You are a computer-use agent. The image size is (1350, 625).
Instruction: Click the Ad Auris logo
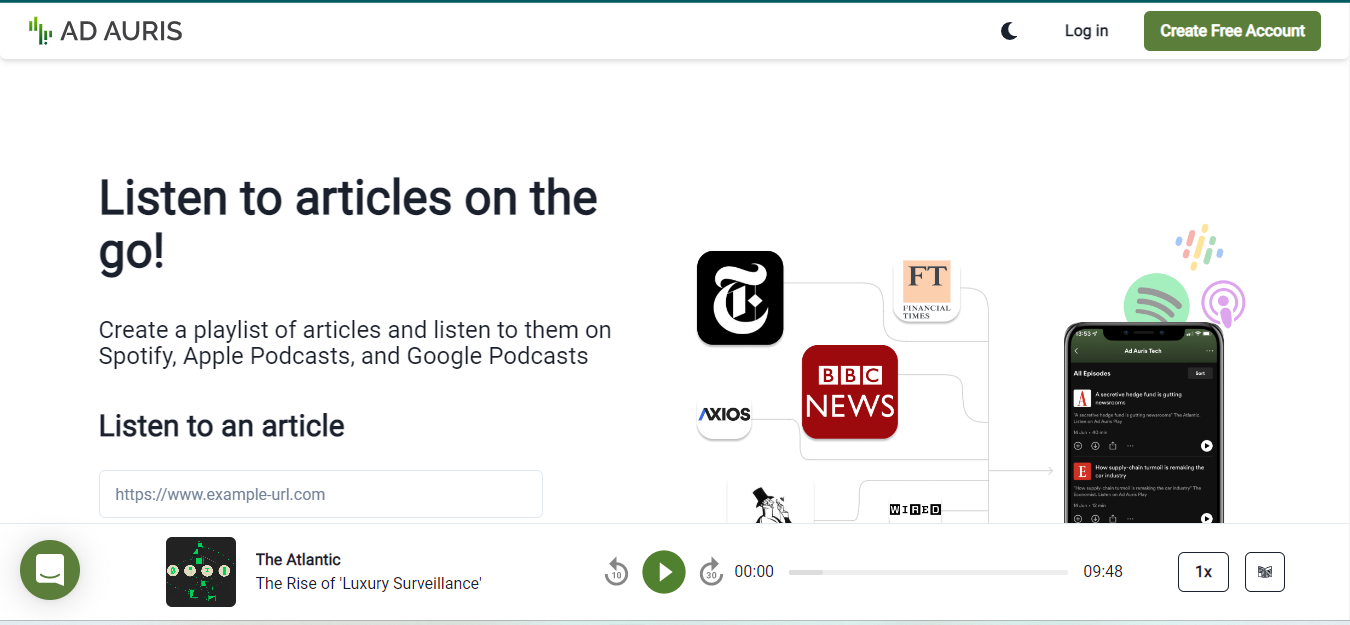tap(105, 31)
